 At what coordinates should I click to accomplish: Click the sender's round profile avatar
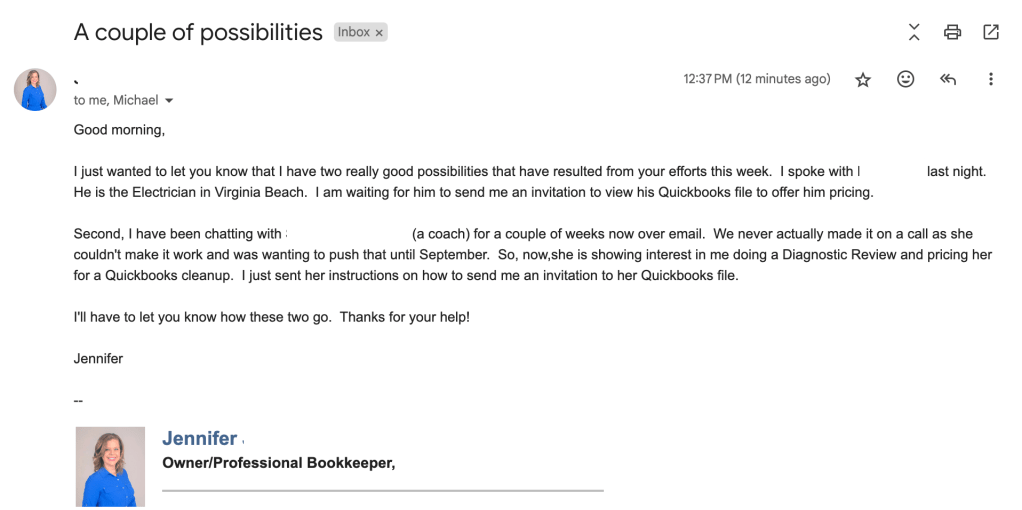point(35,89)
